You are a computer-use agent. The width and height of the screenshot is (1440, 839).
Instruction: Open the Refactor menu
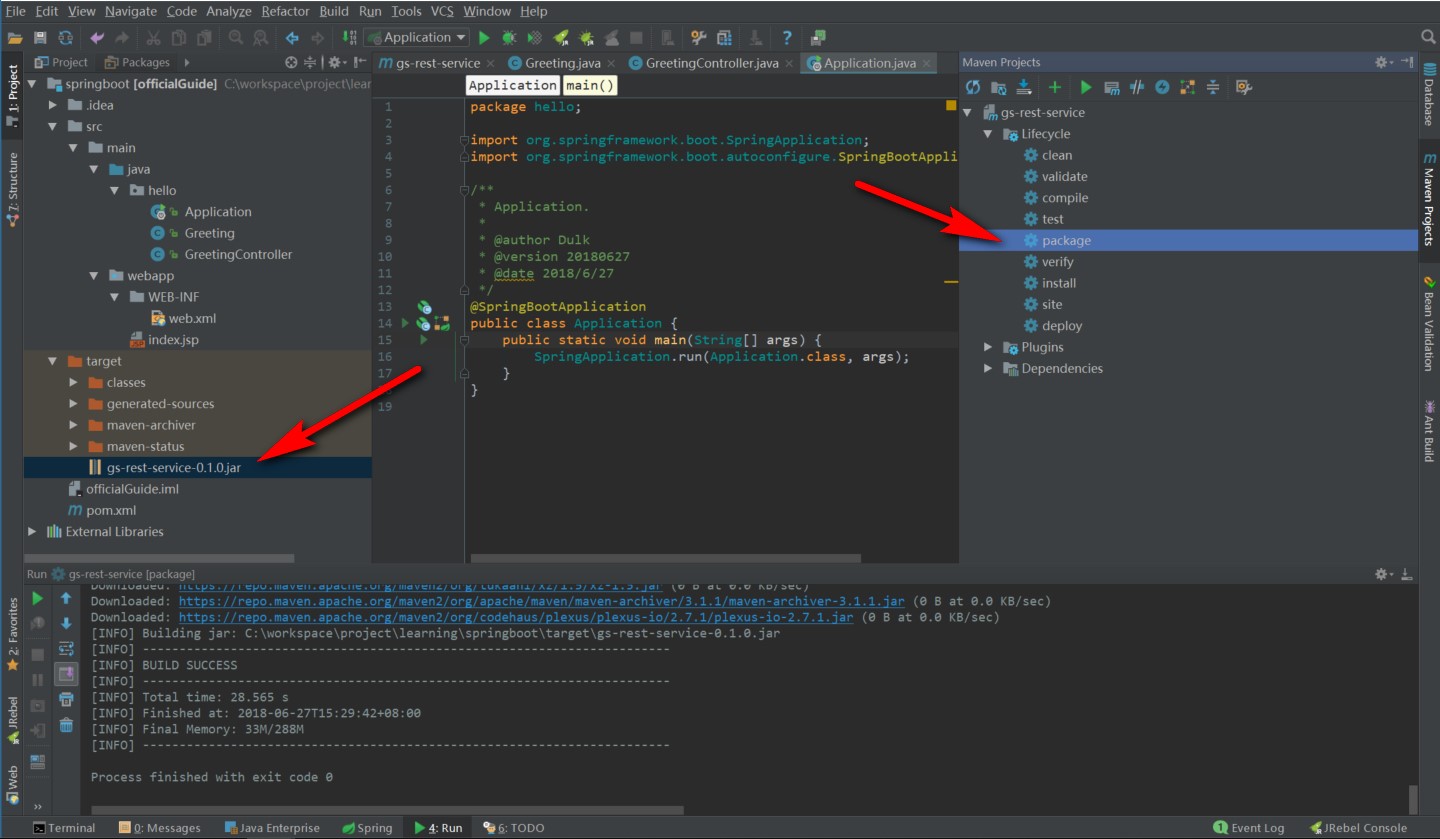point(285,11)
